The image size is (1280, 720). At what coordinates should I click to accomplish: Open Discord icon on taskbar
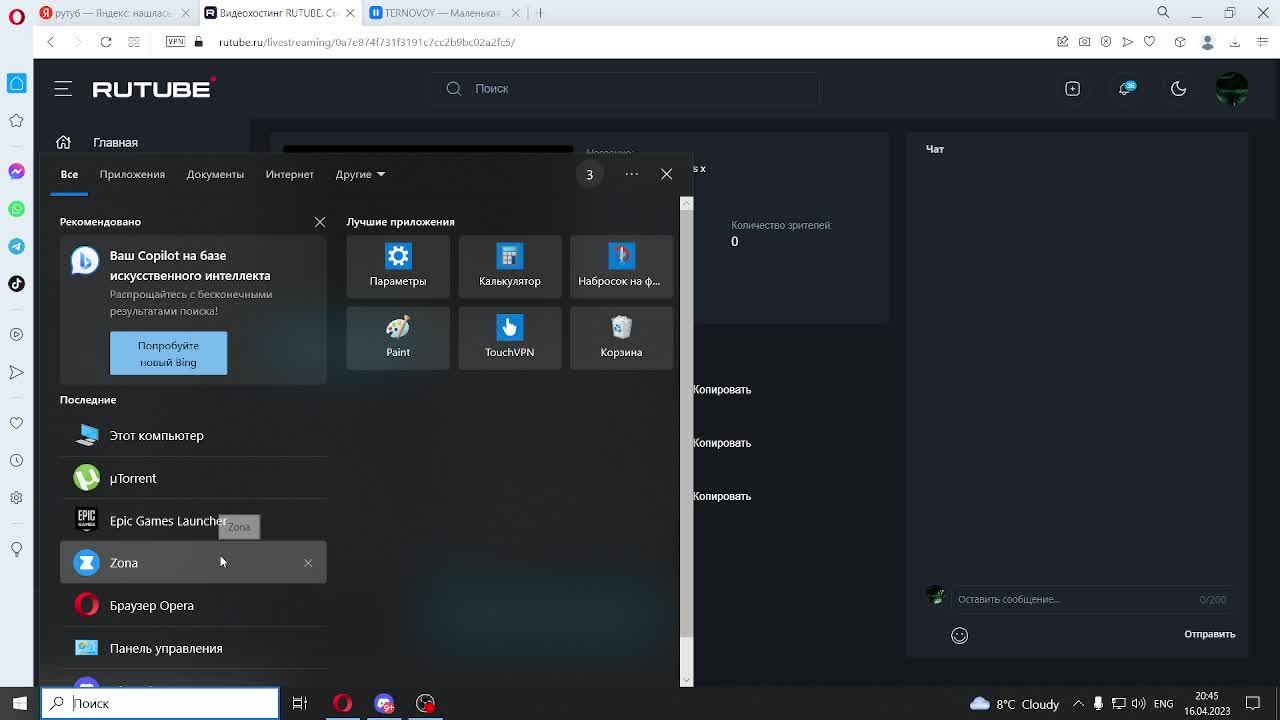pyautogui.click(x=384, y=703)
